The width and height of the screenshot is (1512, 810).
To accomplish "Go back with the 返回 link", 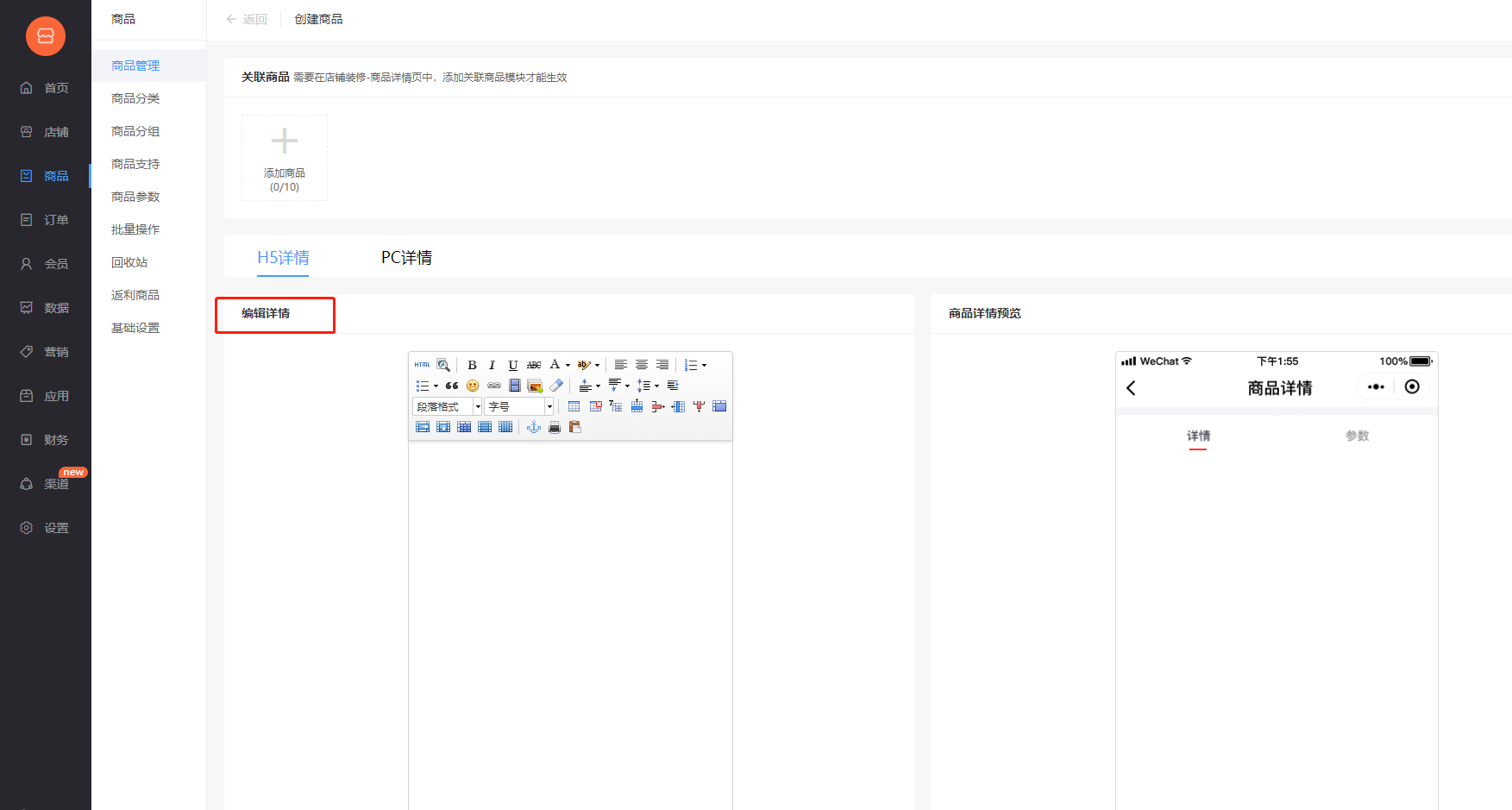I will click(247, 19).
